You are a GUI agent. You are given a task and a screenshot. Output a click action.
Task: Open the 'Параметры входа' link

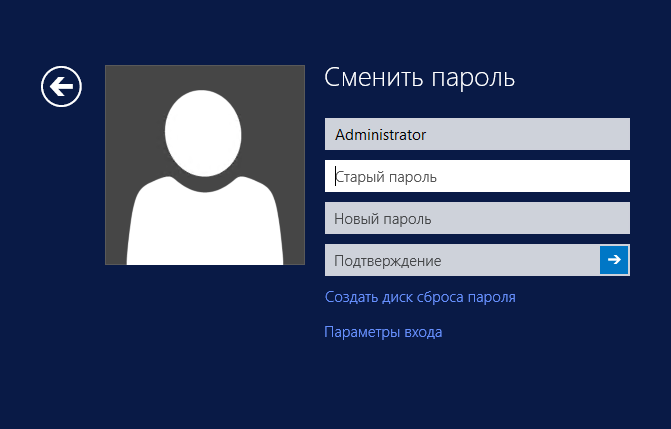click(x=383, y=332)
